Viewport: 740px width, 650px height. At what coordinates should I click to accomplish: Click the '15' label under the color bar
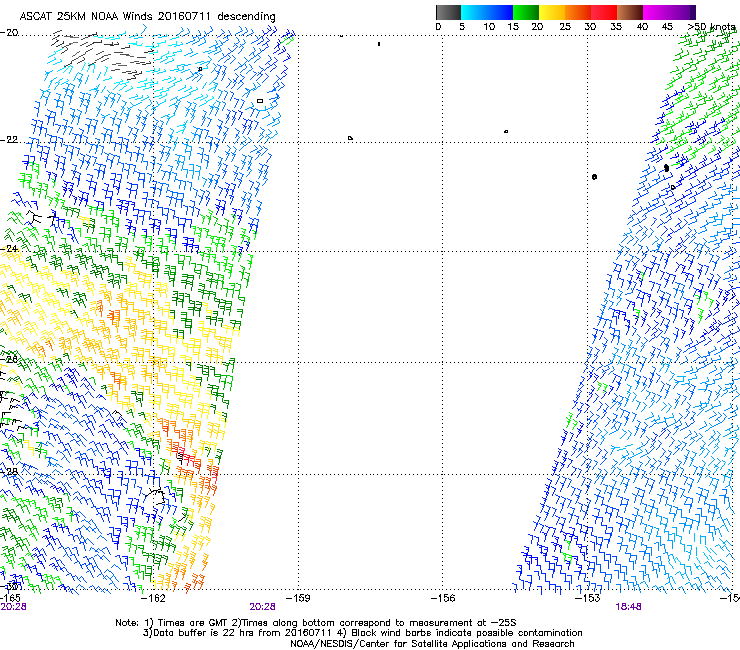pos(513,27)
